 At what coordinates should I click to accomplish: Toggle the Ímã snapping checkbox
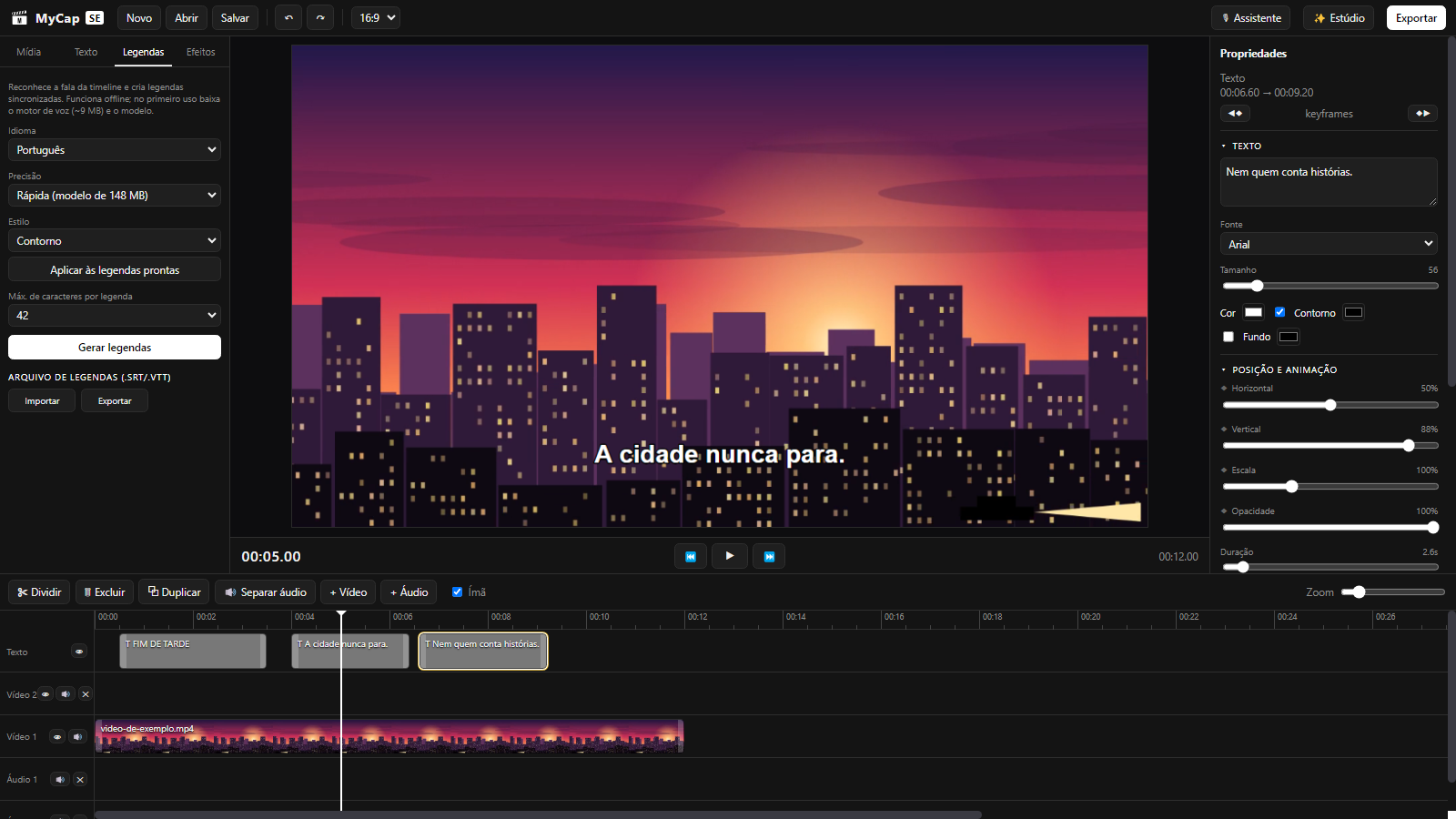457,592
